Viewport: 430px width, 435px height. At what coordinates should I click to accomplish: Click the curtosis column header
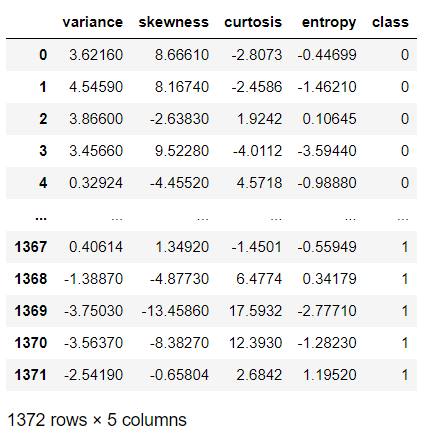[253, 22]
